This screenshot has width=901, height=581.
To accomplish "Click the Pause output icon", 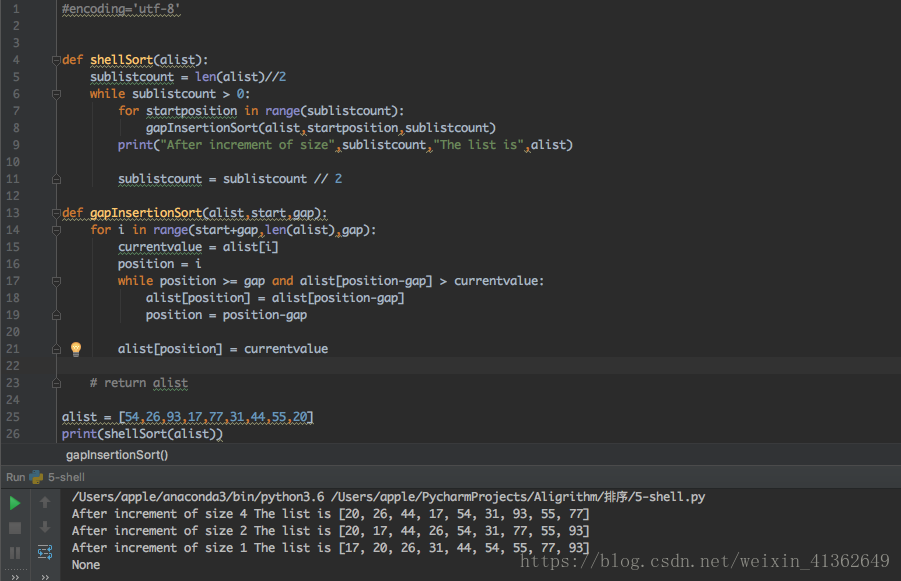I will (15, 553).
